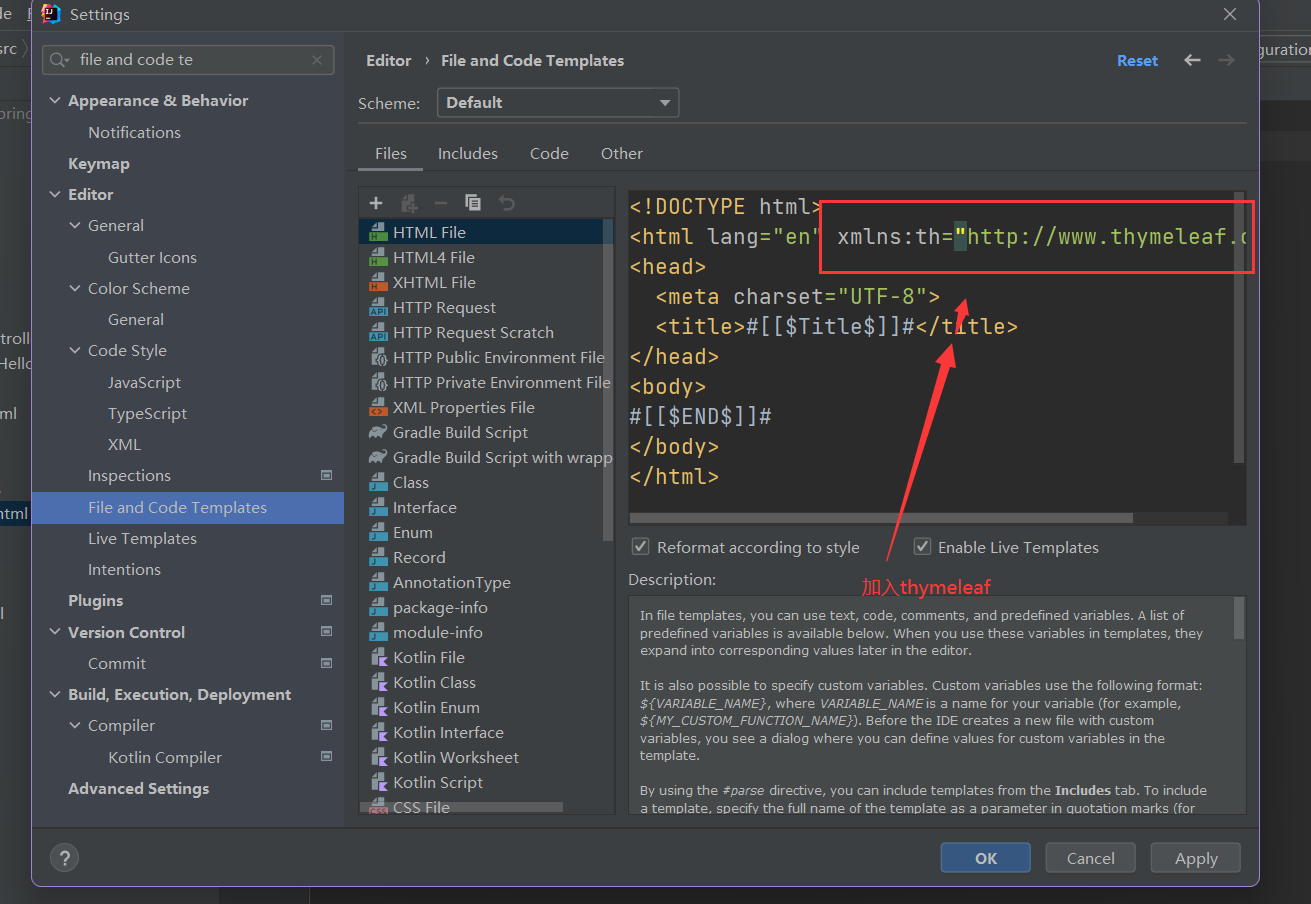Image resolution: width=1311 pixels, height=904 pixels.
Task: Switch to the Code tab
Action: [x=549, y=153]
